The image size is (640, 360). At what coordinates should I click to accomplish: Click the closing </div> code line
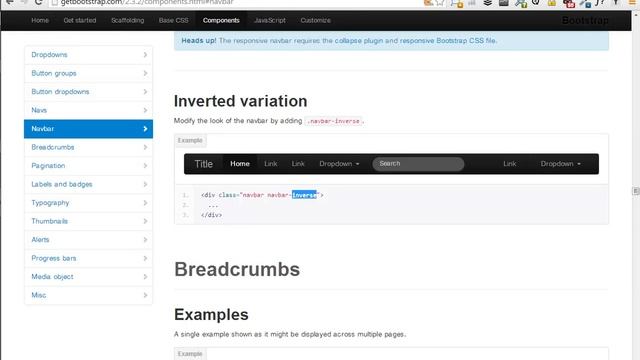pyautogui.click(x=211, y=215)
